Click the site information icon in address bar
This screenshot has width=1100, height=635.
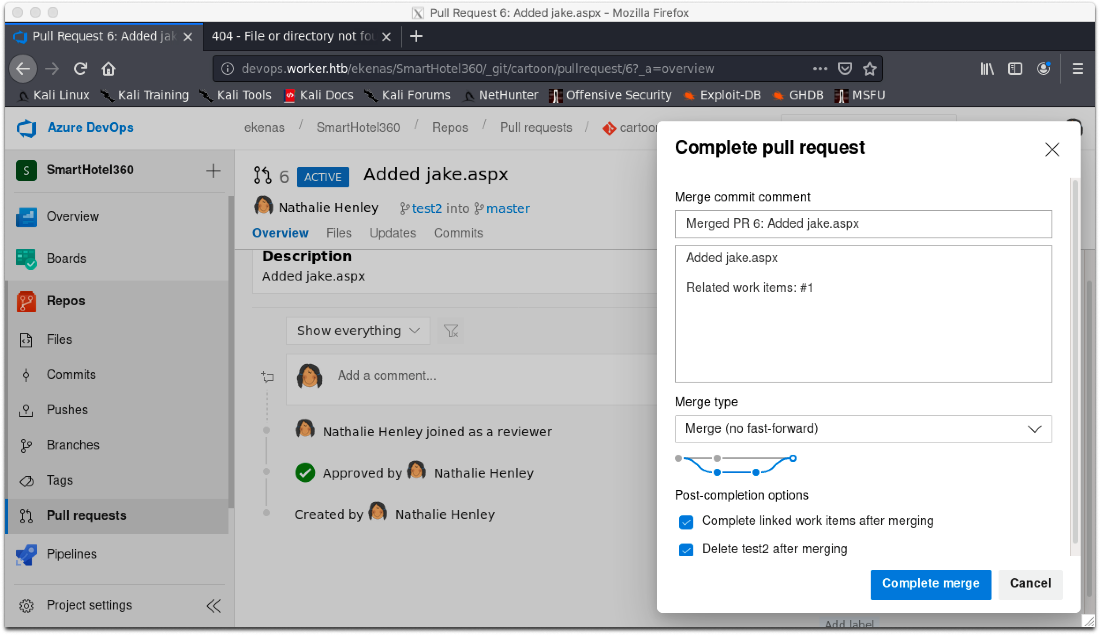click(227, 69)
